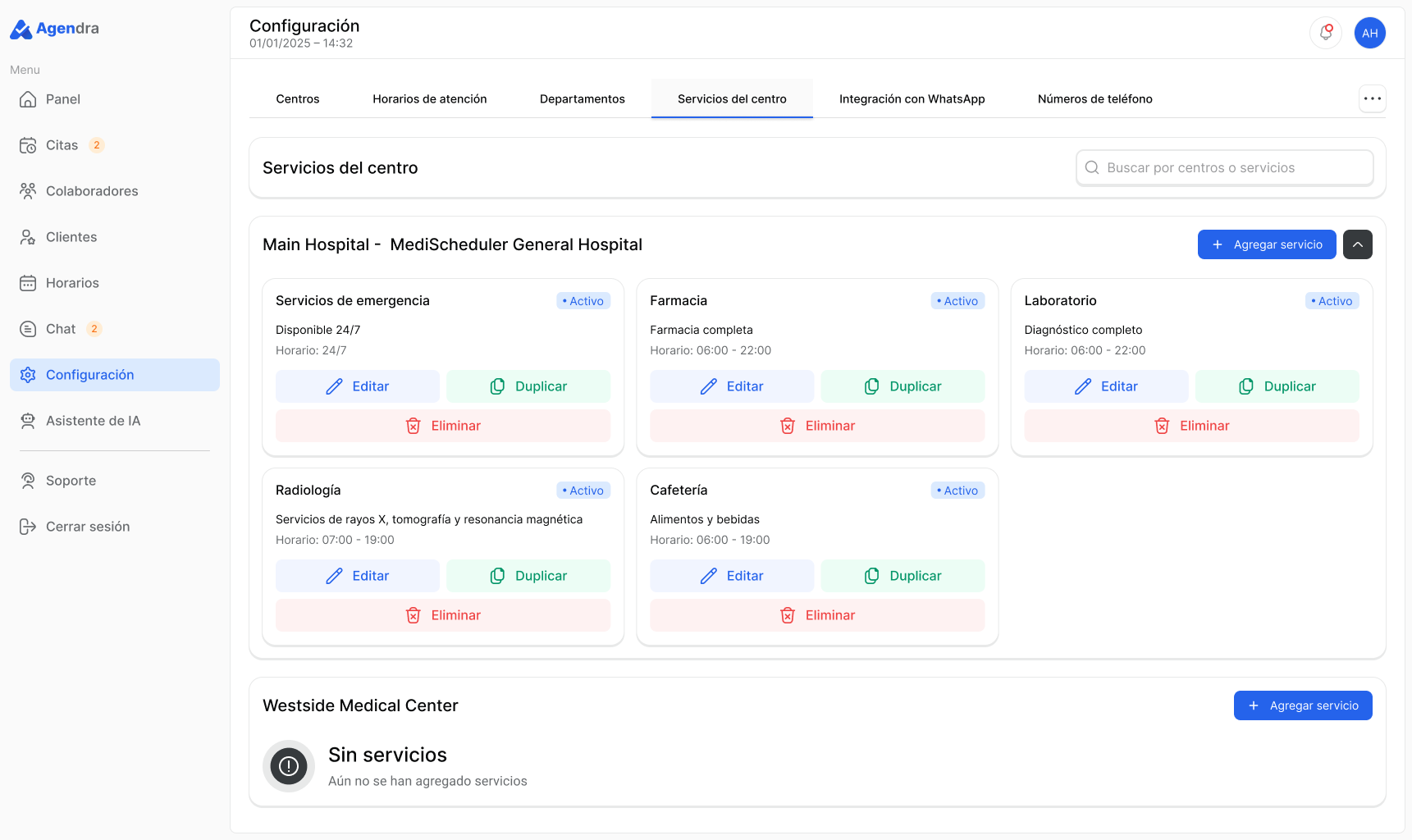Screen dimensions: 1412x840
Task: Click the Agendra logo
Action: tap(54, 29)
